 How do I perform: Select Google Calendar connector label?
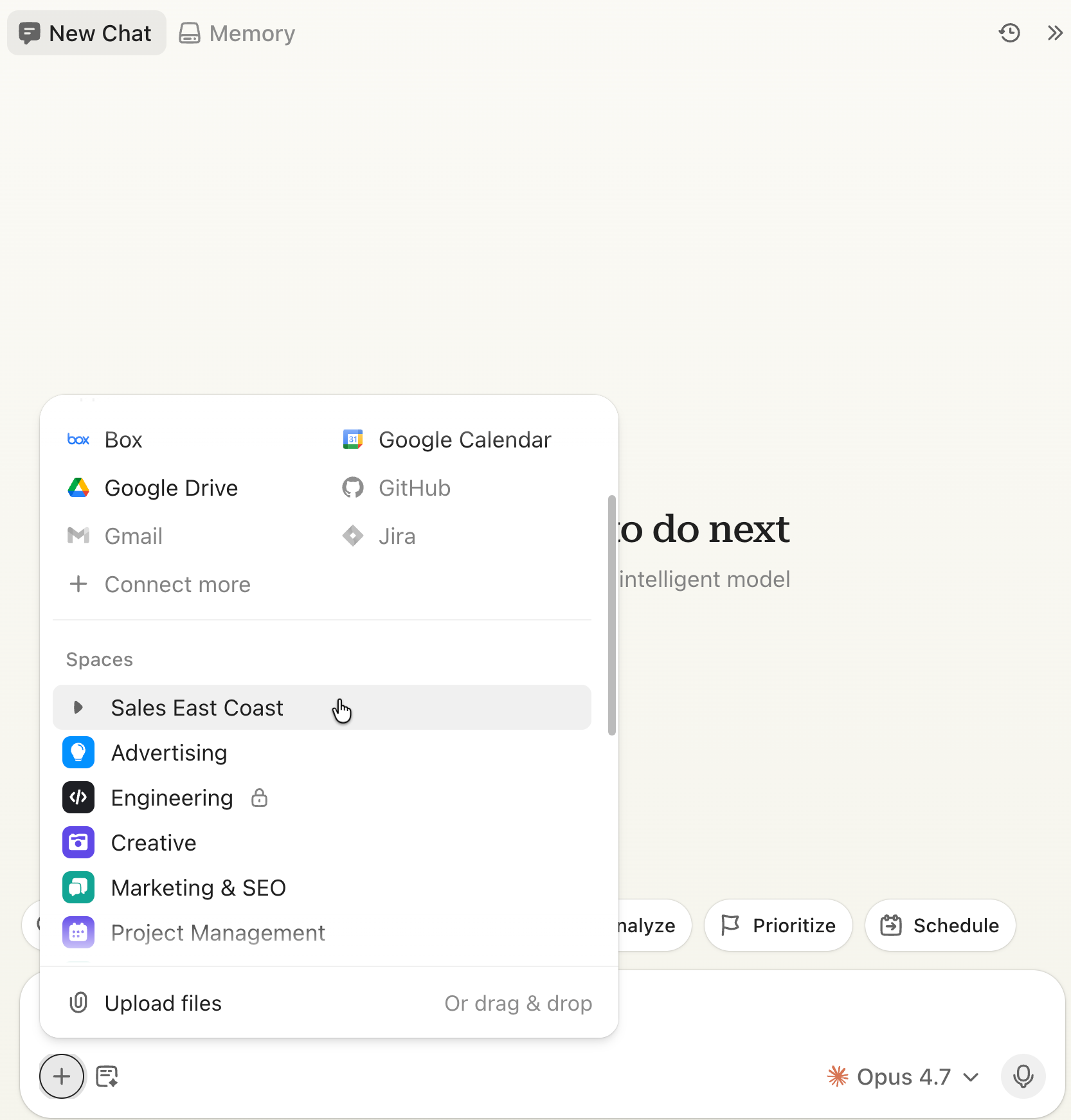tap(465, 440)
